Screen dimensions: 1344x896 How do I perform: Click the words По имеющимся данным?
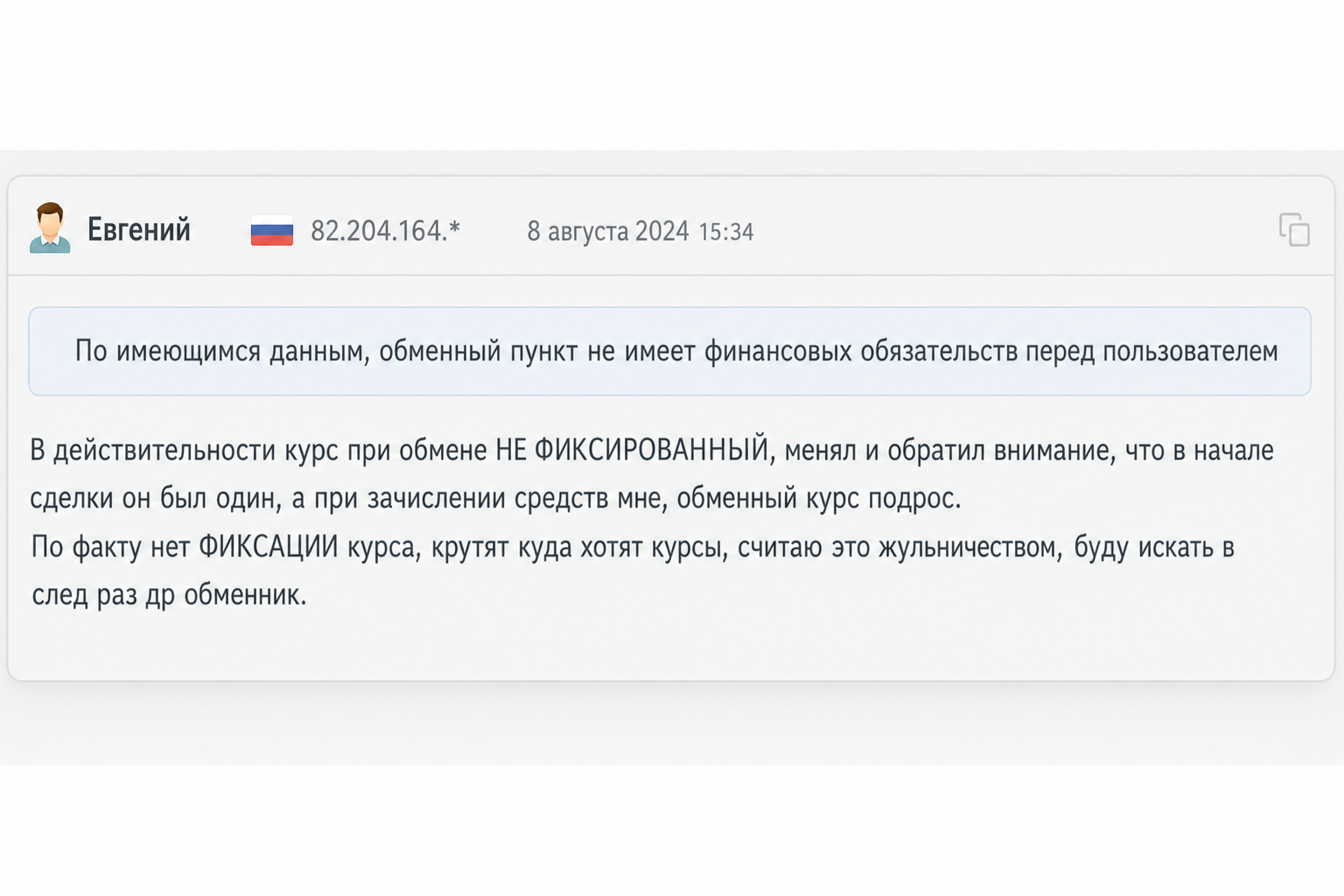[x=222, y=351]
